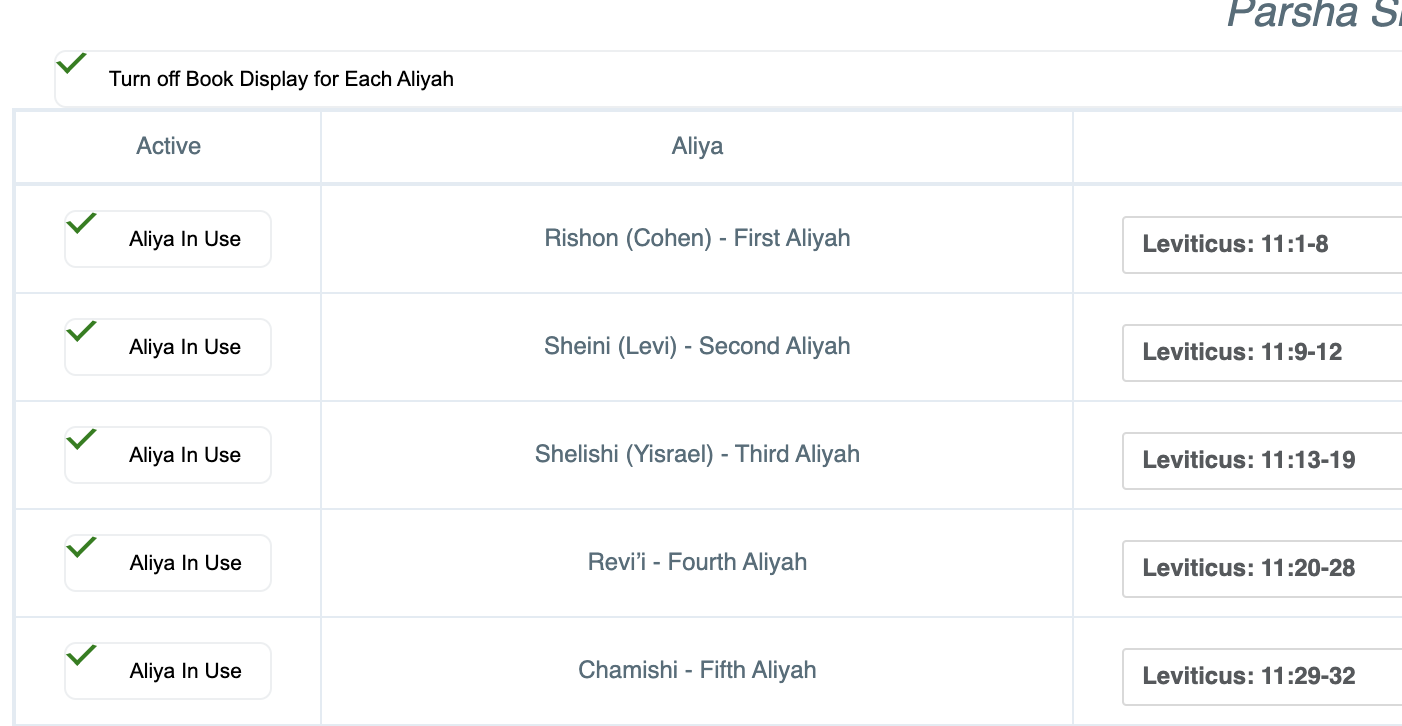The height and width of the screenshot is (726, 1402).
Task: Click Sheini (Levi) - Second Aliyah label
Action: click(697, 346)
